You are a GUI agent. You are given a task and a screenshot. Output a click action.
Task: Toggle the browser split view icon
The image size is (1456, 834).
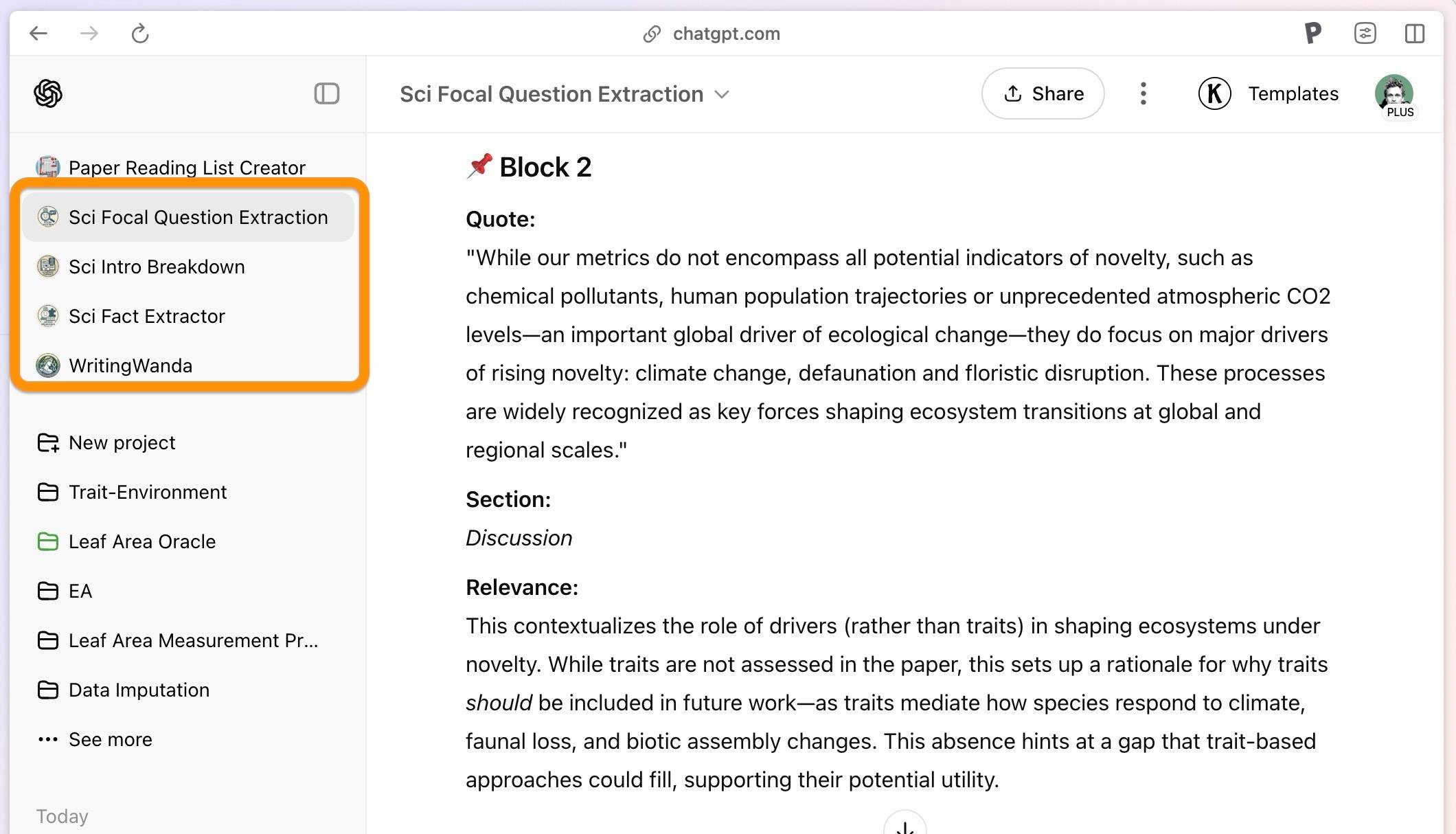pyautogui.click(x=1415, y=33)
